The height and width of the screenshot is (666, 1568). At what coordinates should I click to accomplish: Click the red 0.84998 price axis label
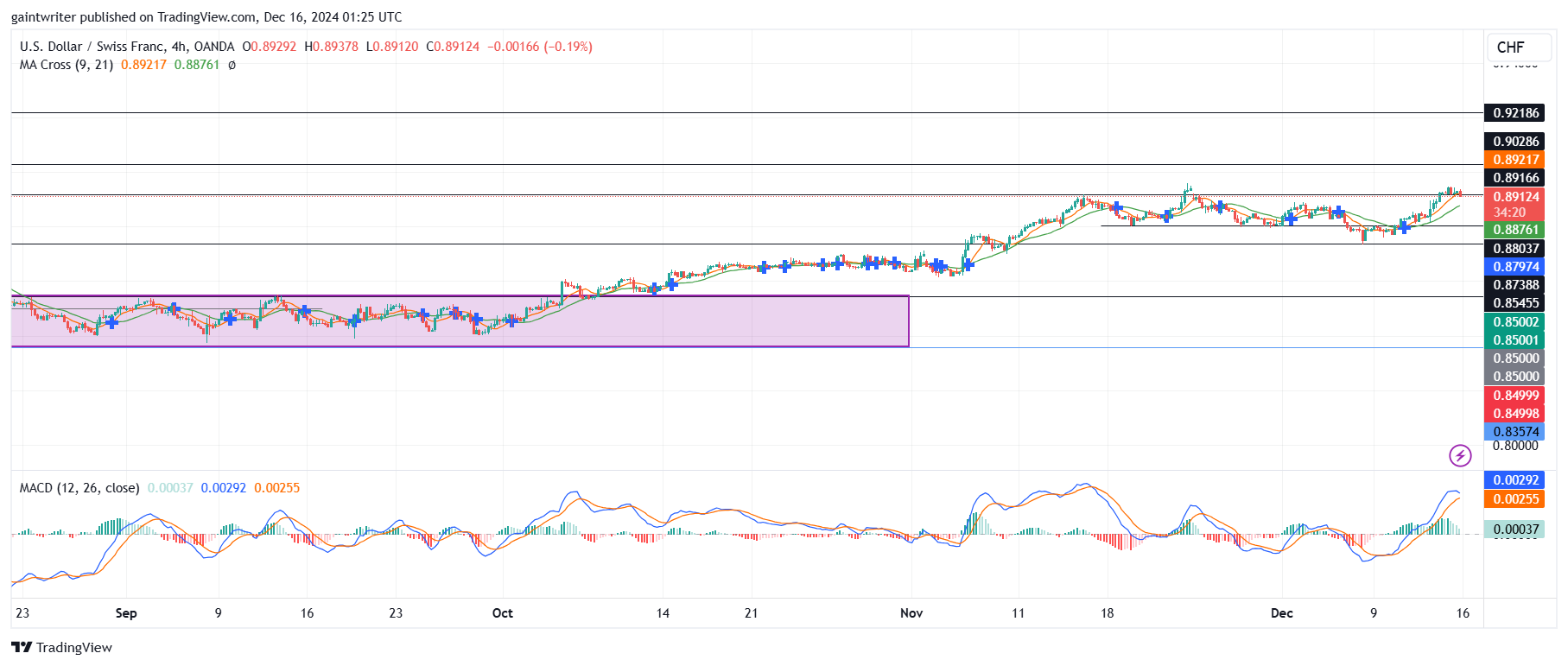coord(1514,414)
